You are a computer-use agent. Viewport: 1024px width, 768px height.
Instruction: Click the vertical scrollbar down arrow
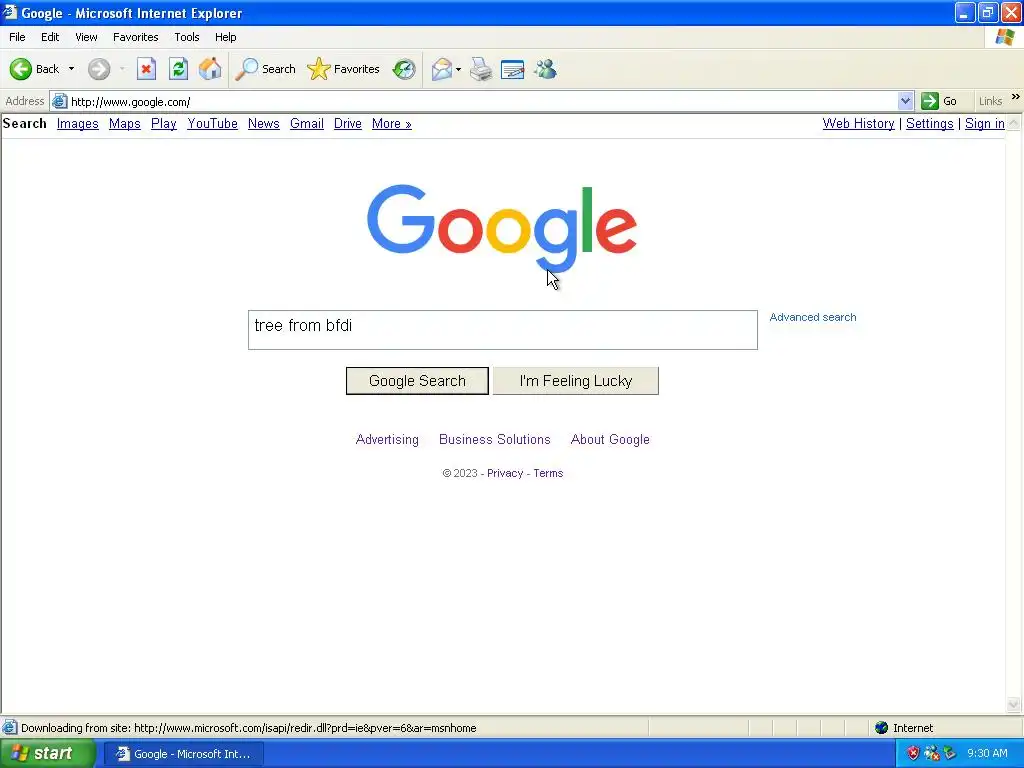pyautogui.click(x=1014, y=704)
